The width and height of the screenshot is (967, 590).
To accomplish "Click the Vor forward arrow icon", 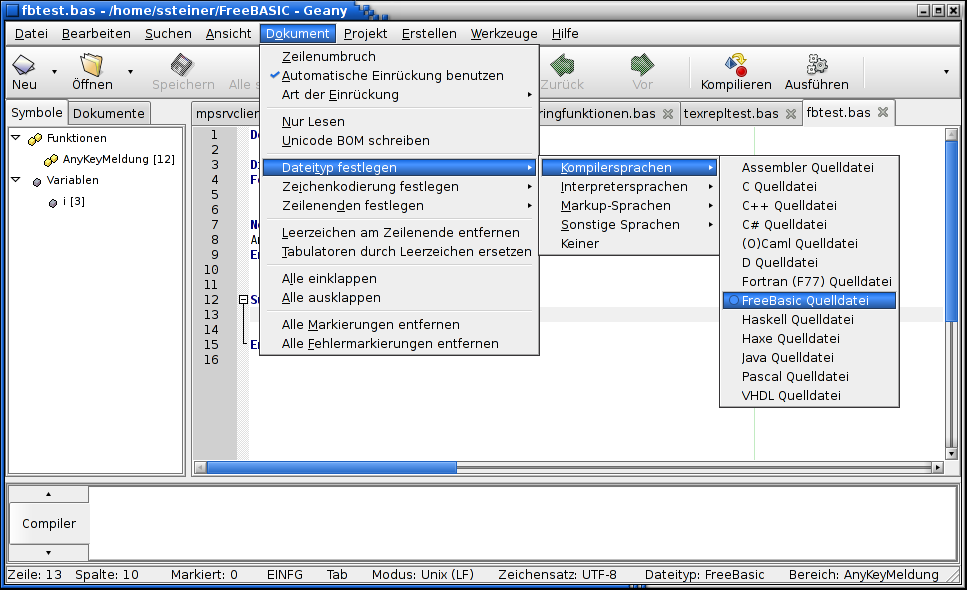I will coord(642,64).
